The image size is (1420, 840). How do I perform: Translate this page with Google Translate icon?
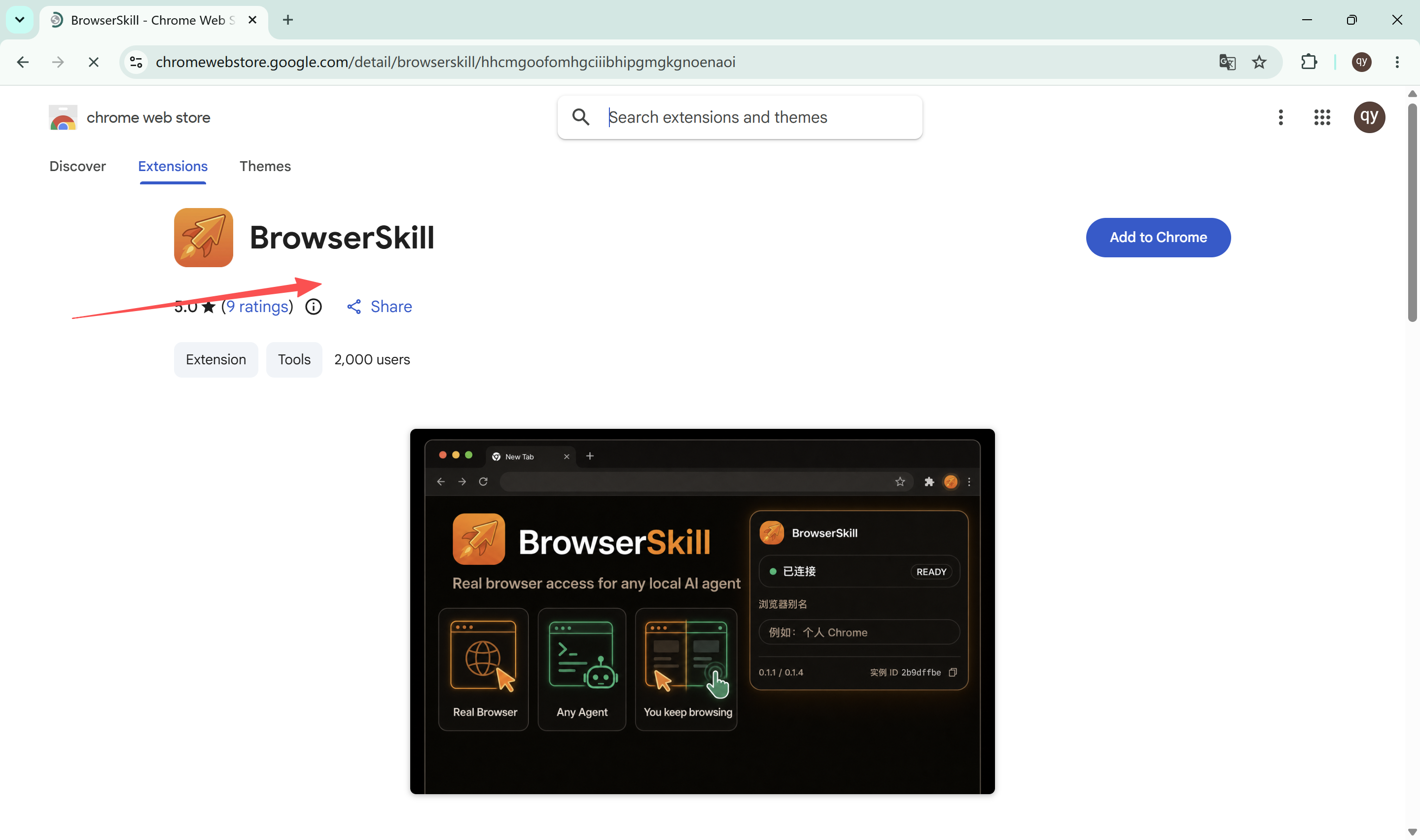tap(1227, 62)
